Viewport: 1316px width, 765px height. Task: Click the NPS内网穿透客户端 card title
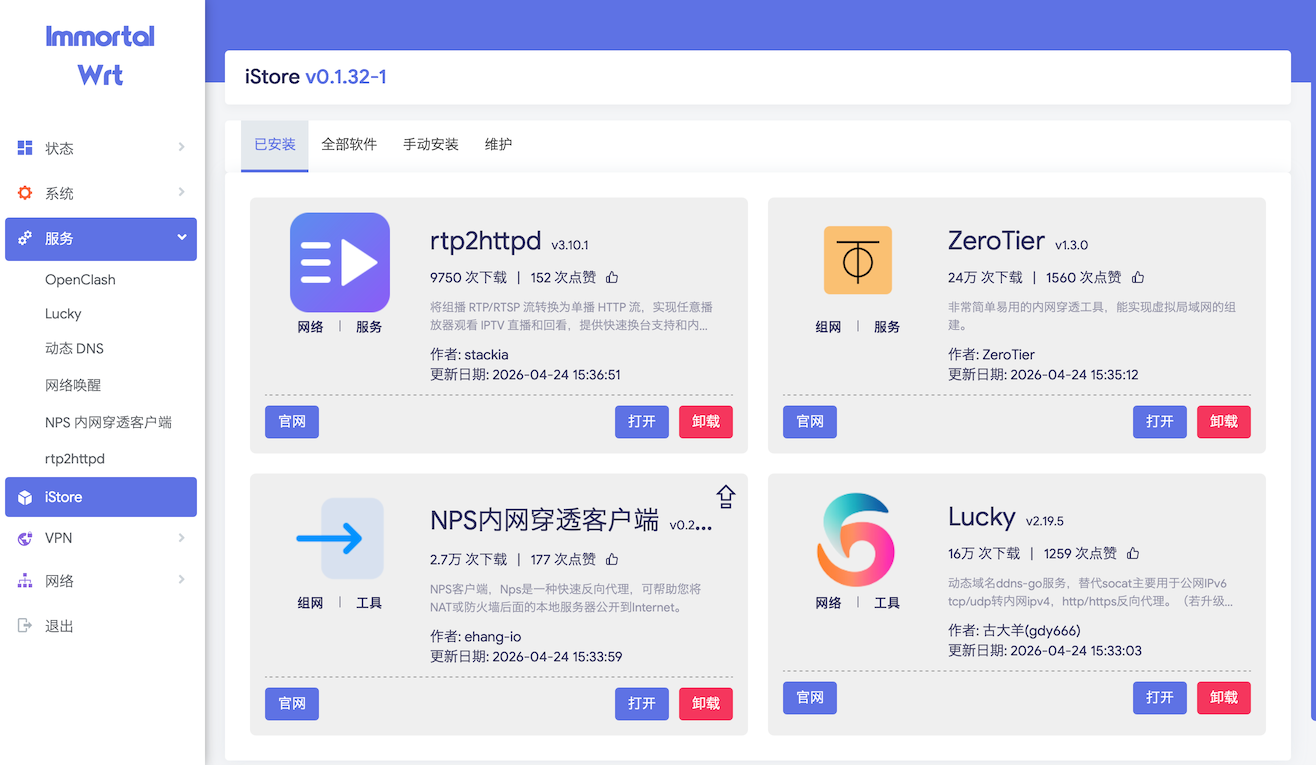[x=544, y=521]
